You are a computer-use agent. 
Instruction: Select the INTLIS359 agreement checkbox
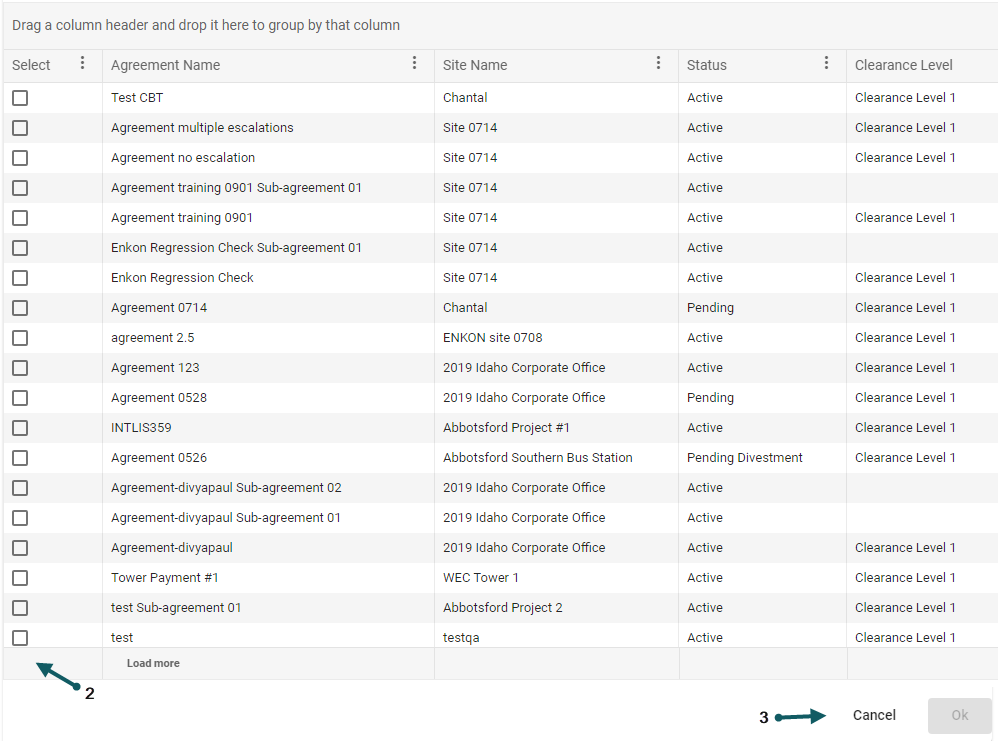[x=20, y=428]
